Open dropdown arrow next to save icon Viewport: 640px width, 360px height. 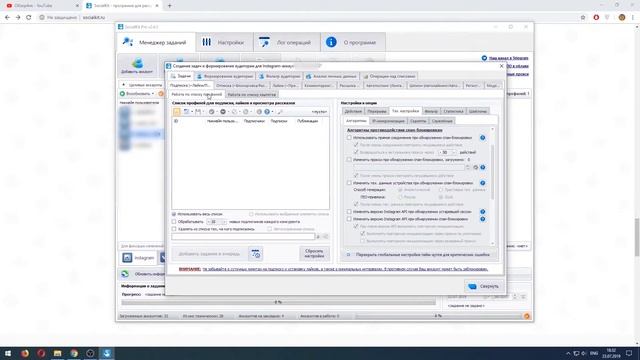pyautogui.click(x=203, y=111)
